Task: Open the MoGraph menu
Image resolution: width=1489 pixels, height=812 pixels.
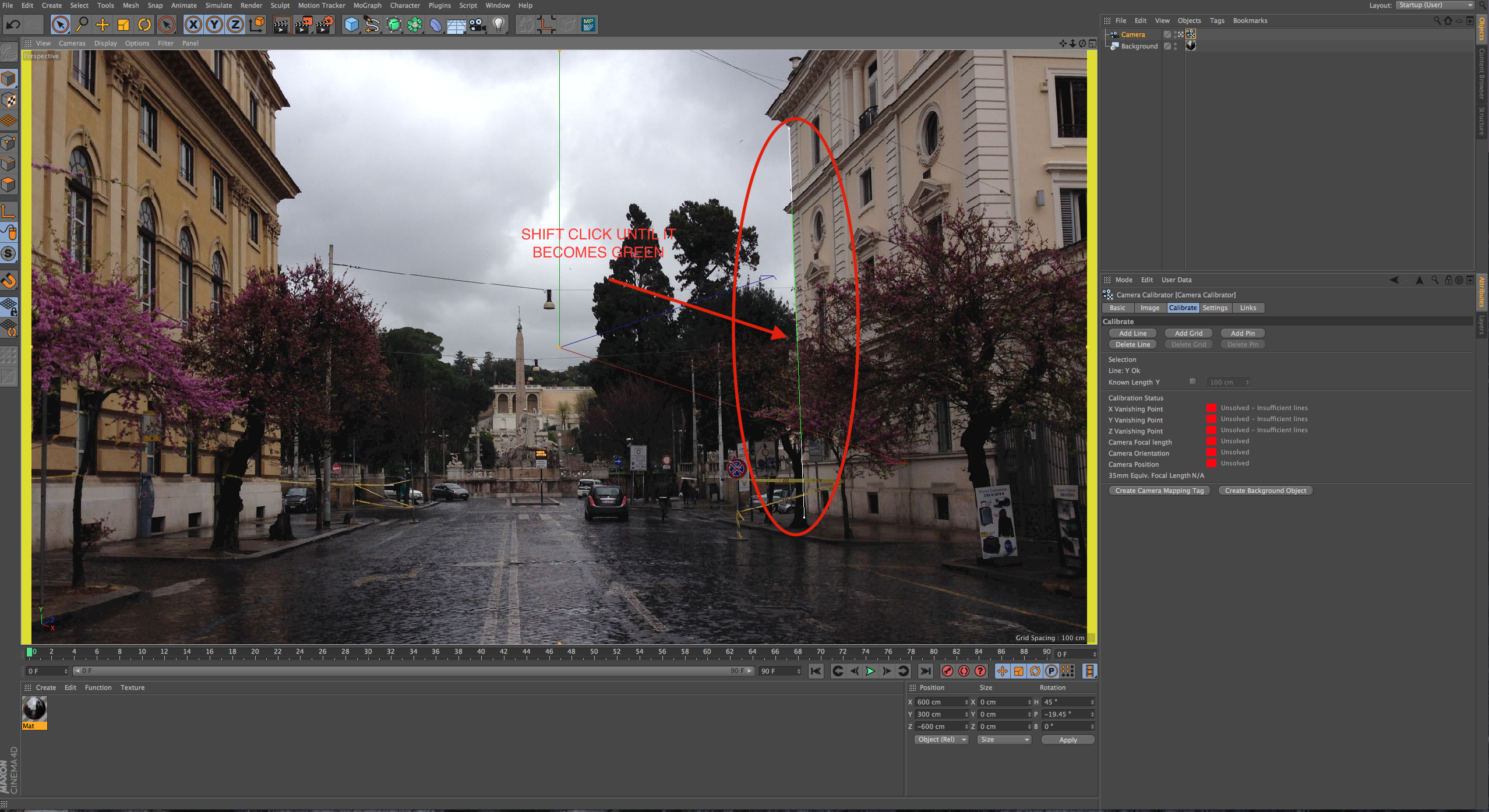Action: coord(367,5)
